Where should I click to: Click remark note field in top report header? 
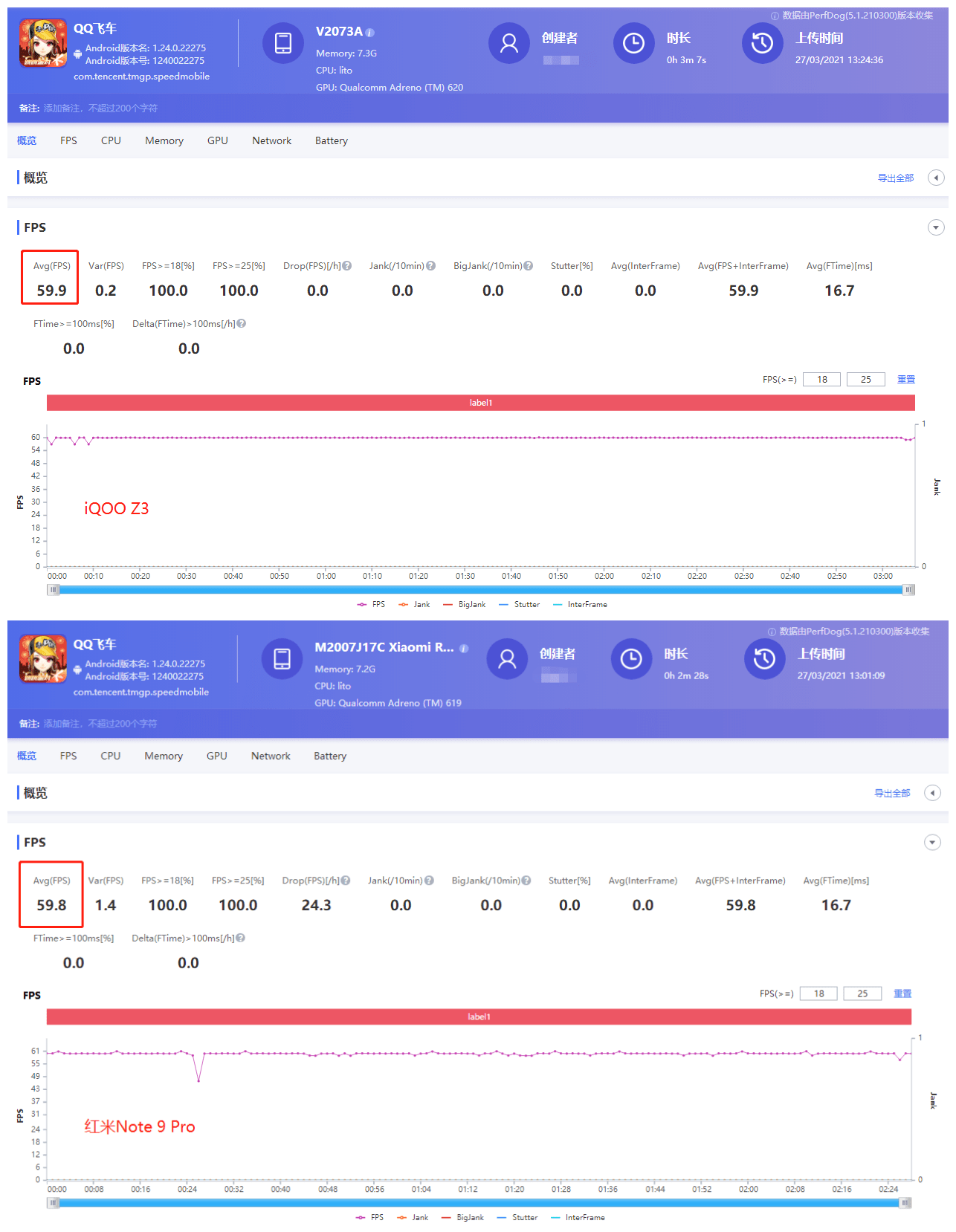[100, 108]
